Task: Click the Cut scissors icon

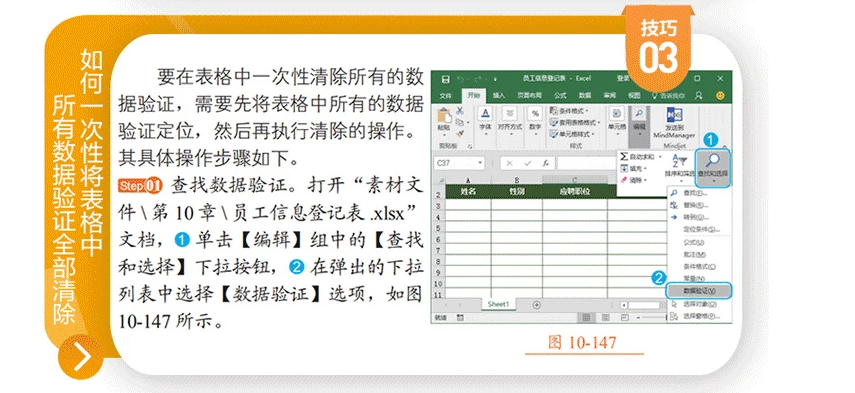Action: (460, 110)
